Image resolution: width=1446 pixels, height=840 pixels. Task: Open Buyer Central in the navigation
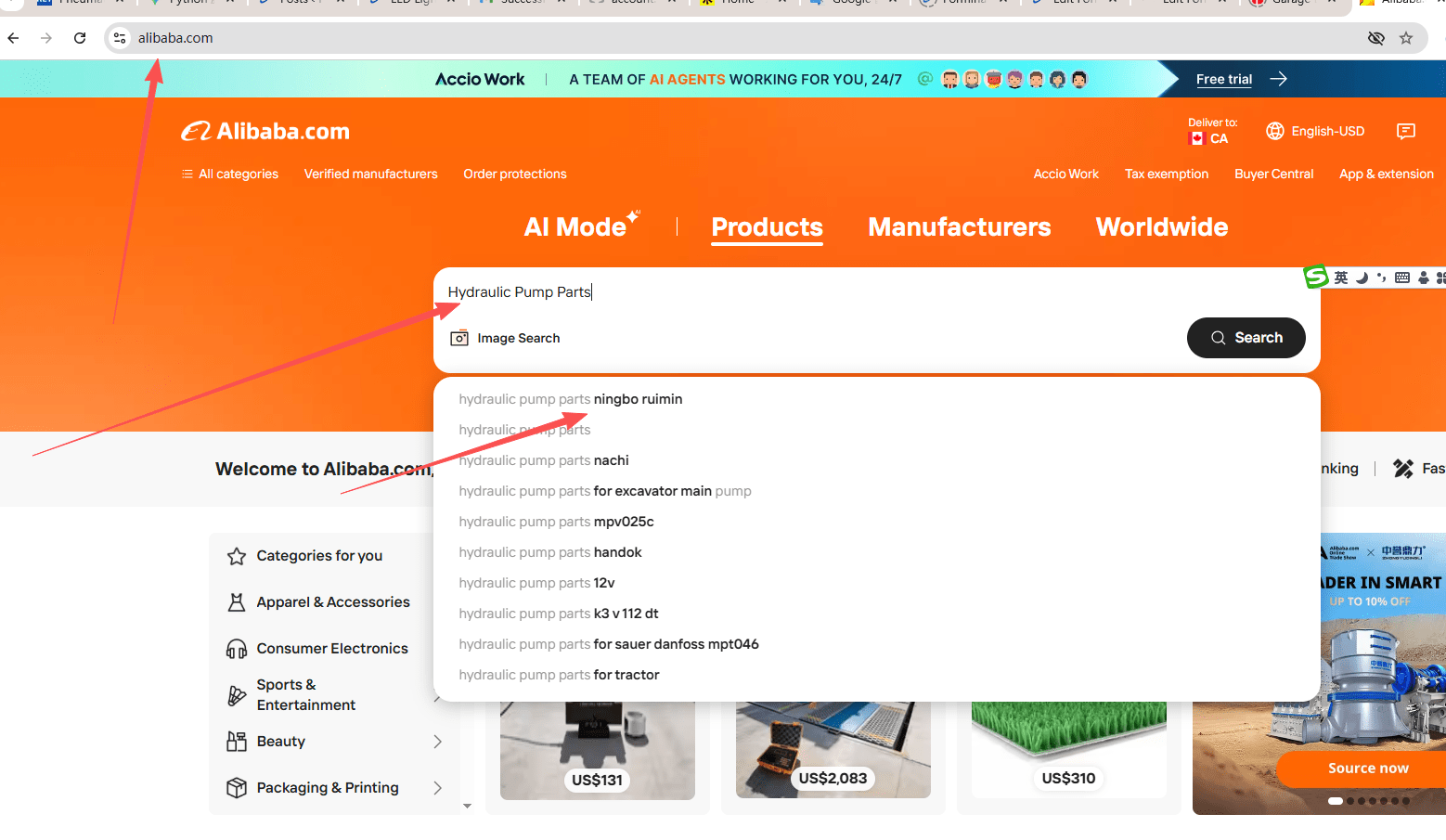[x=1274, y=174]
